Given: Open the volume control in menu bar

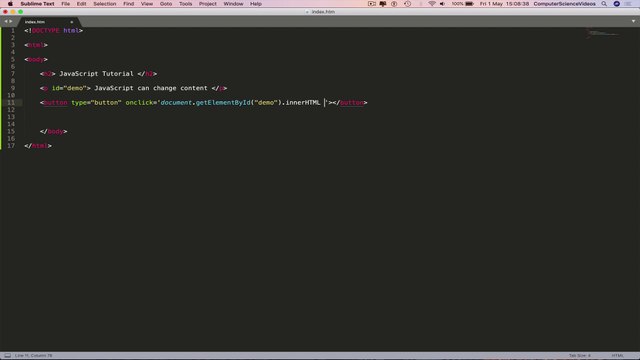Looking at the screenshot, I should tap(442, 4).
